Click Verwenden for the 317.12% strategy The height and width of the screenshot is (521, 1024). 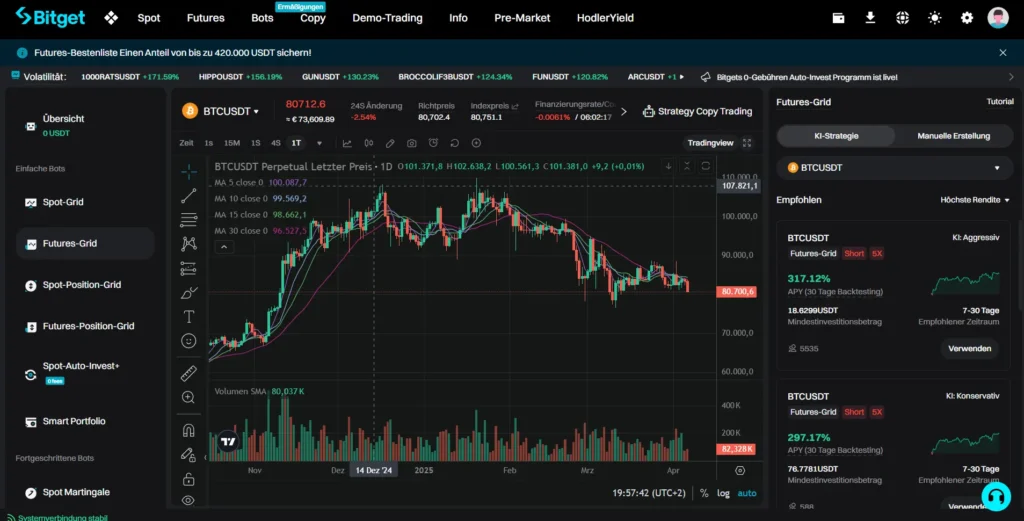point(969,349)
